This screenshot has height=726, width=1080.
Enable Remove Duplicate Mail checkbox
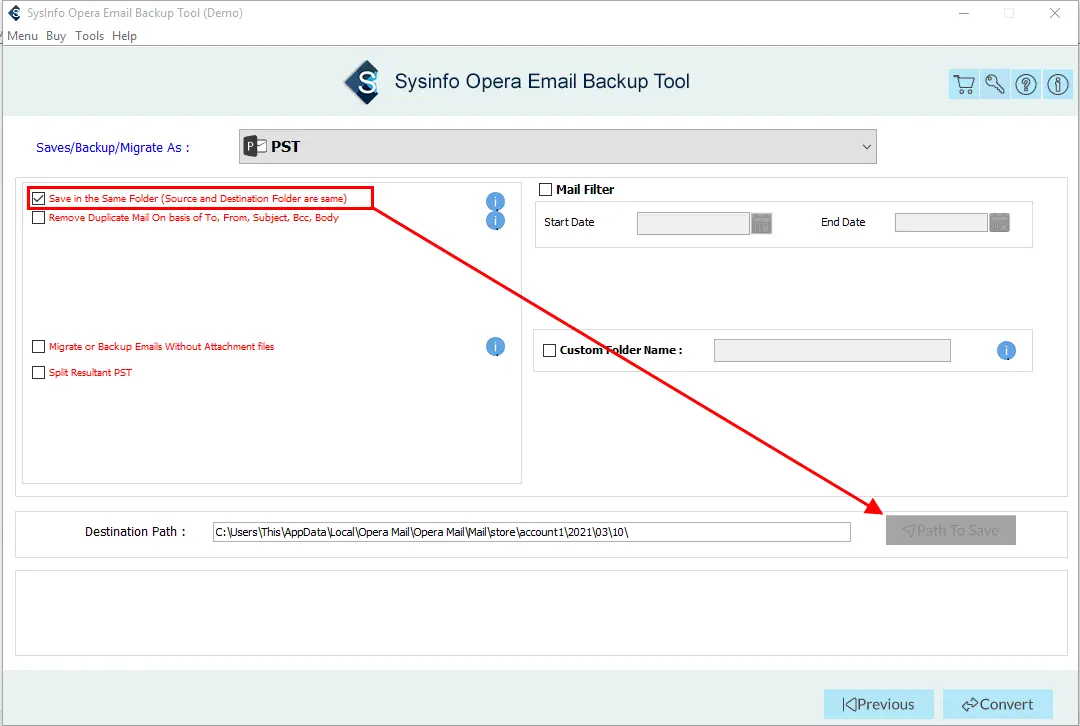click(x=39, y=218)
